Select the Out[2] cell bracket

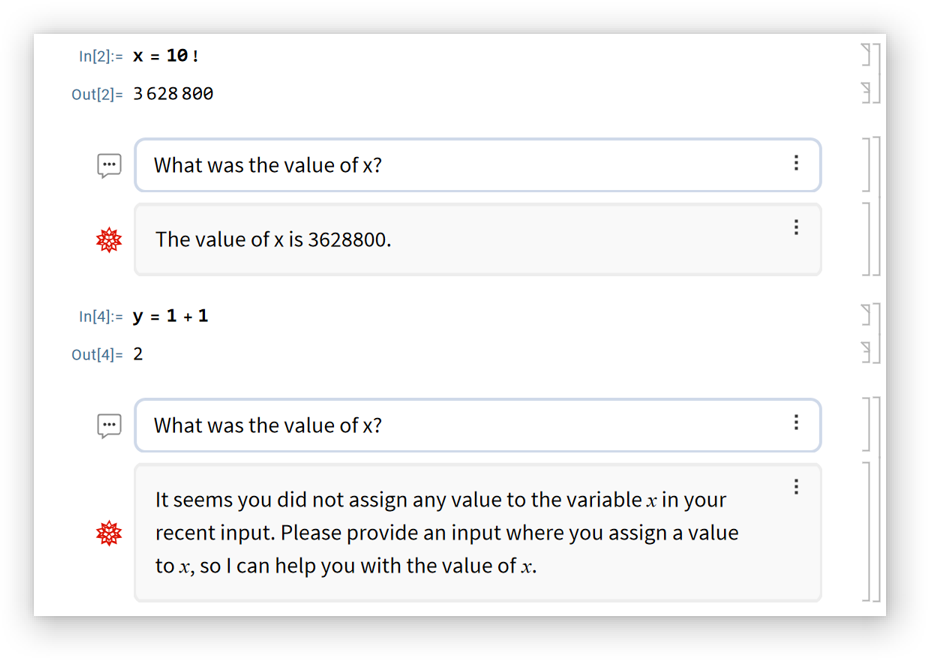point(867,93)
